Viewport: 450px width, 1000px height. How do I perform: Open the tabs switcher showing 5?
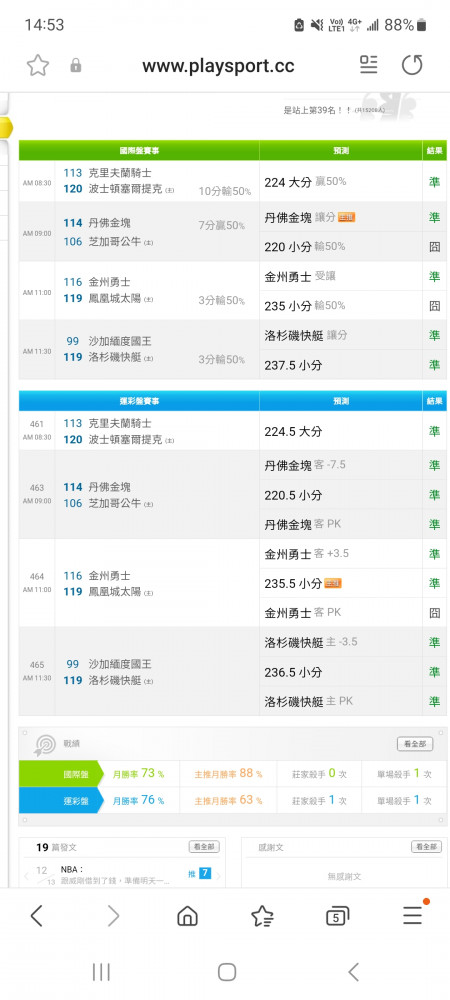pyautogui.click(x=337, y=916)
